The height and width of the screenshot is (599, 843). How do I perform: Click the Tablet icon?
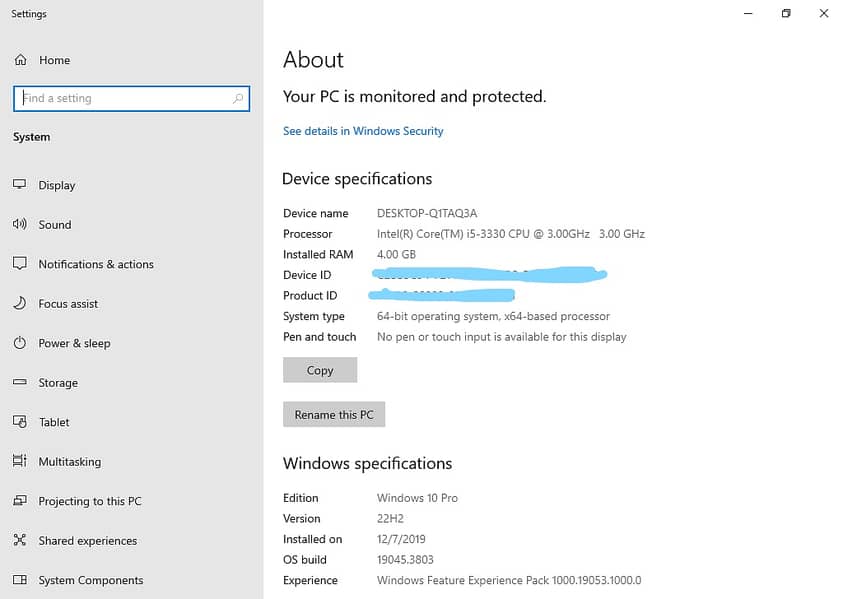pos(19,422)
